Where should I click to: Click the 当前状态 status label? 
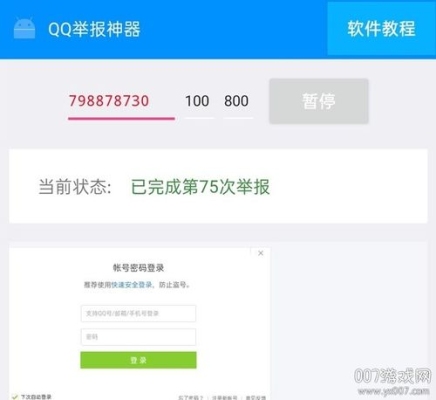pyautogui.click(x=75, y=187)
